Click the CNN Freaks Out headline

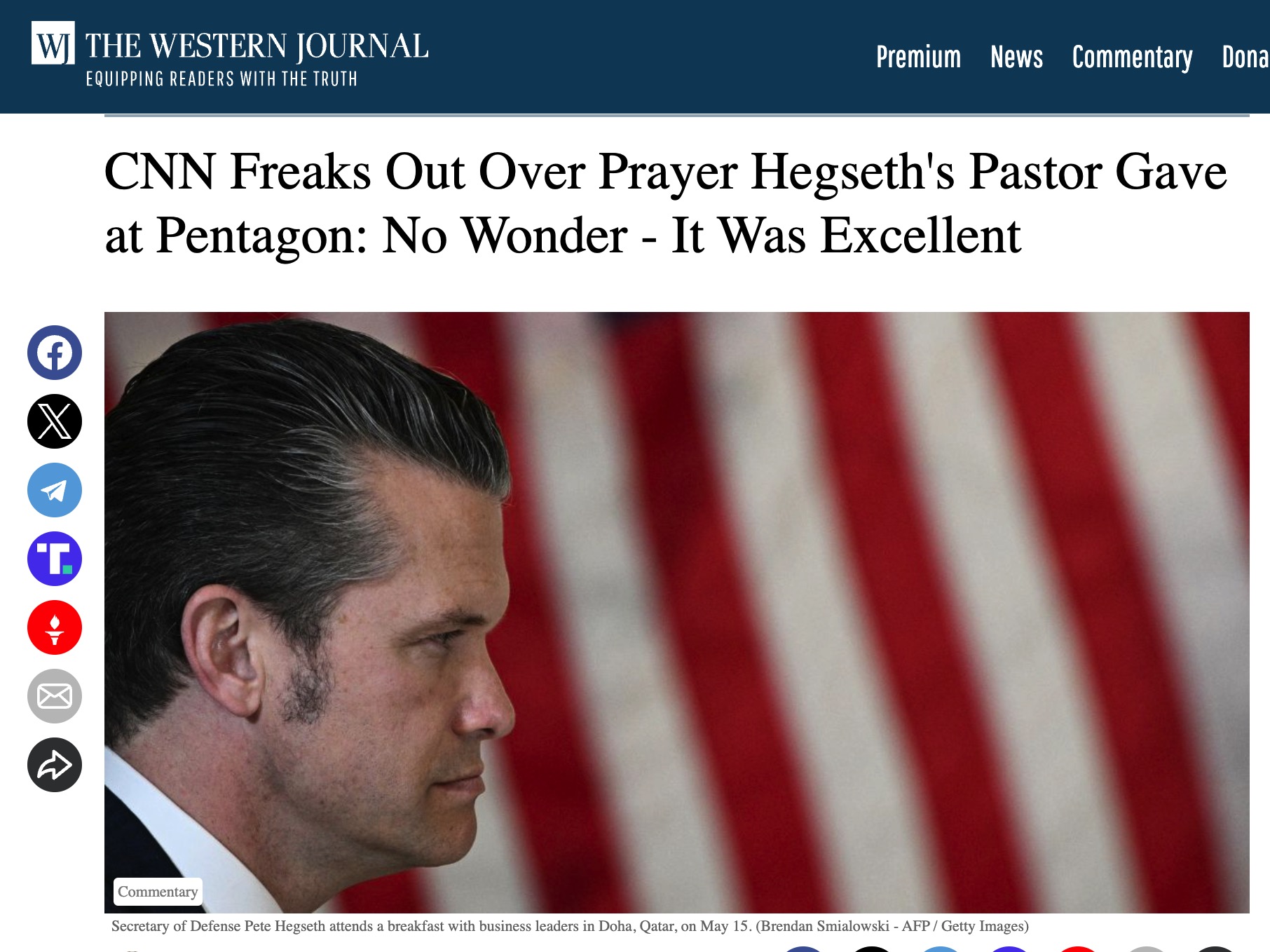click(665, 203)
